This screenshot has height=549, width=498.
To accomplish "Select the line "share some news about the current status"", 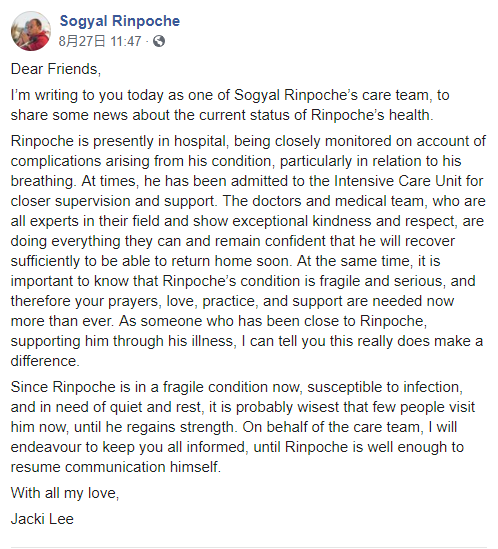I will point(222,115).
